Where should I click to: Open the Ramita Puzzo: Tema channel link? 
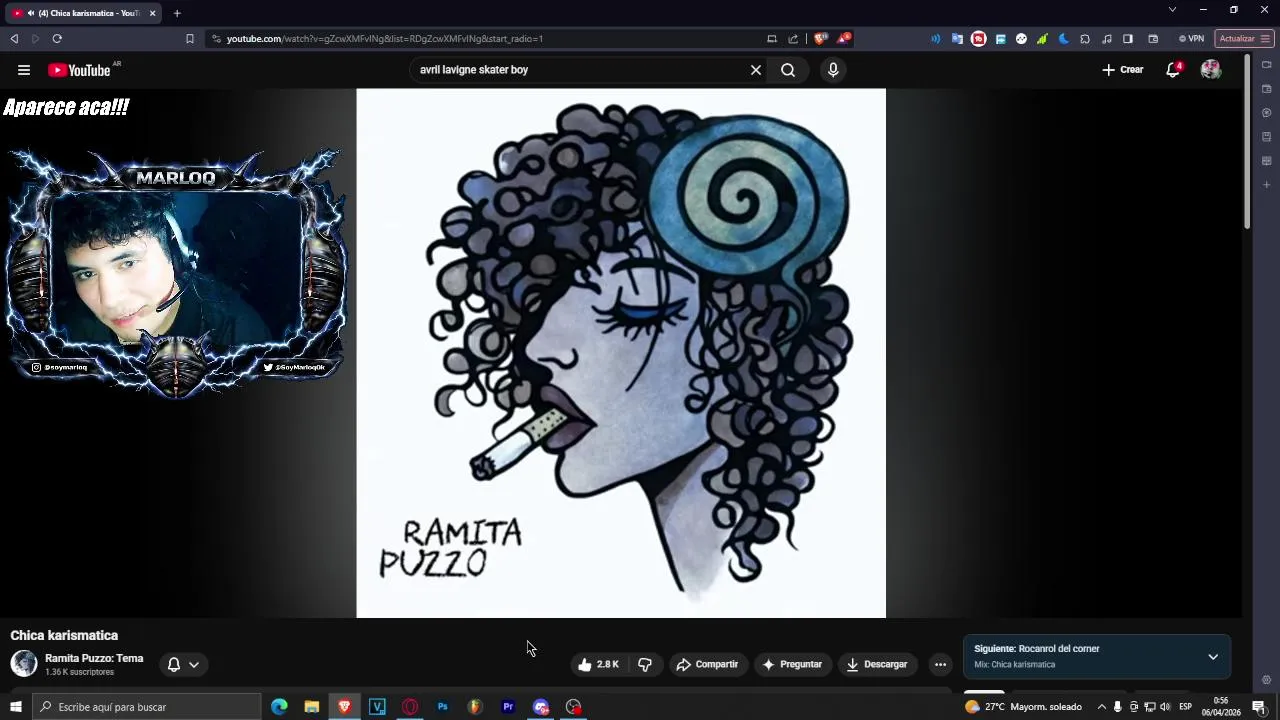coord(94,658)
